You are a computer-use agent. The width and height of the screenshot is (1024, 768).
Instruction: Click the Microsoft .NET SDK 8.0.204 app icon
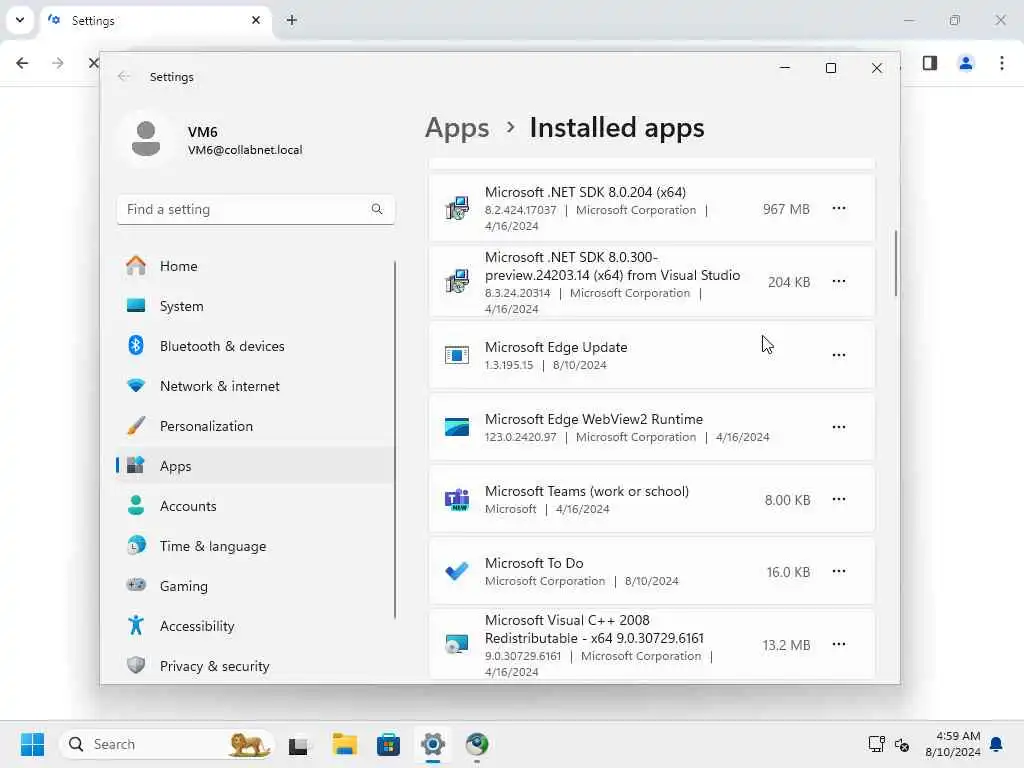(456, 208)
